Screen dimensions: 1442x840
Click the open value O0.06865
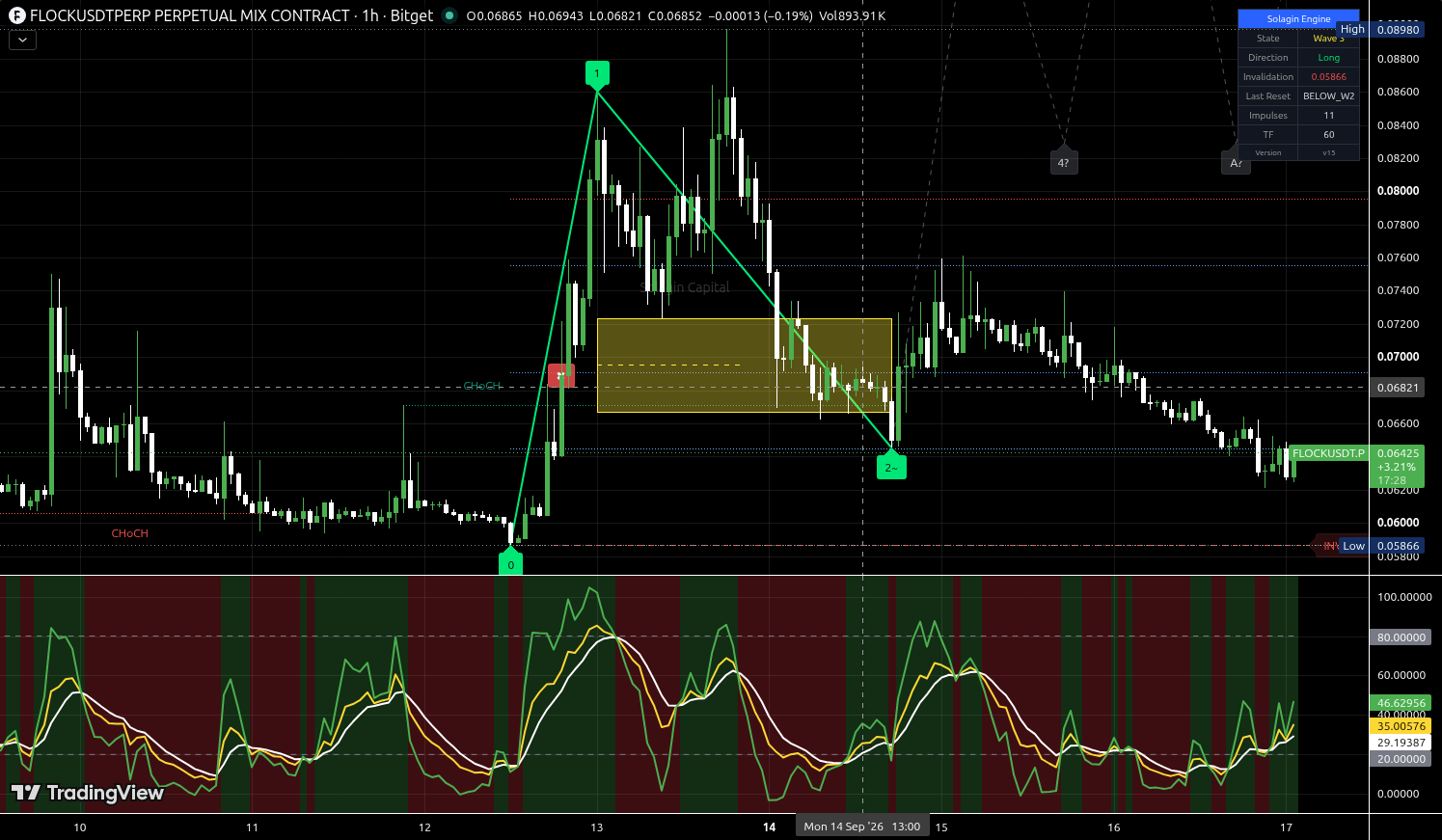494,15
